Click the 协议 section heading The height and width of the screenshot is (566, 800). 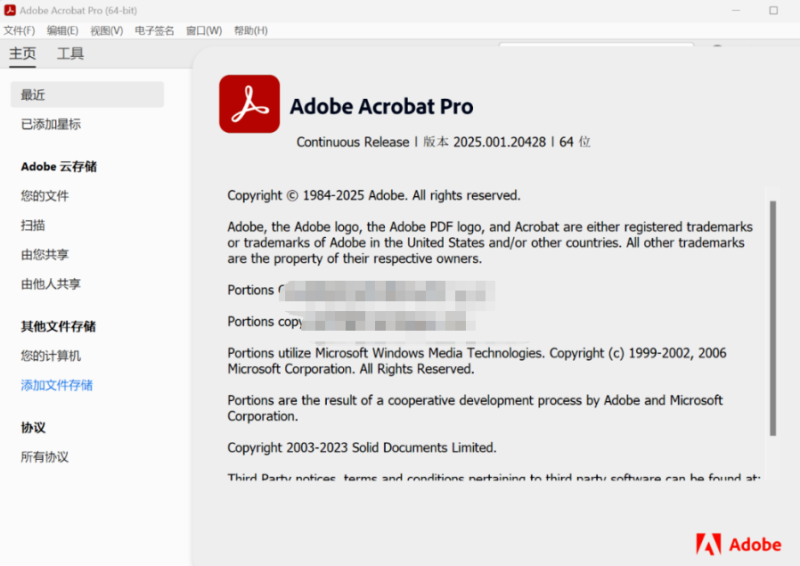tap(33, 428)
